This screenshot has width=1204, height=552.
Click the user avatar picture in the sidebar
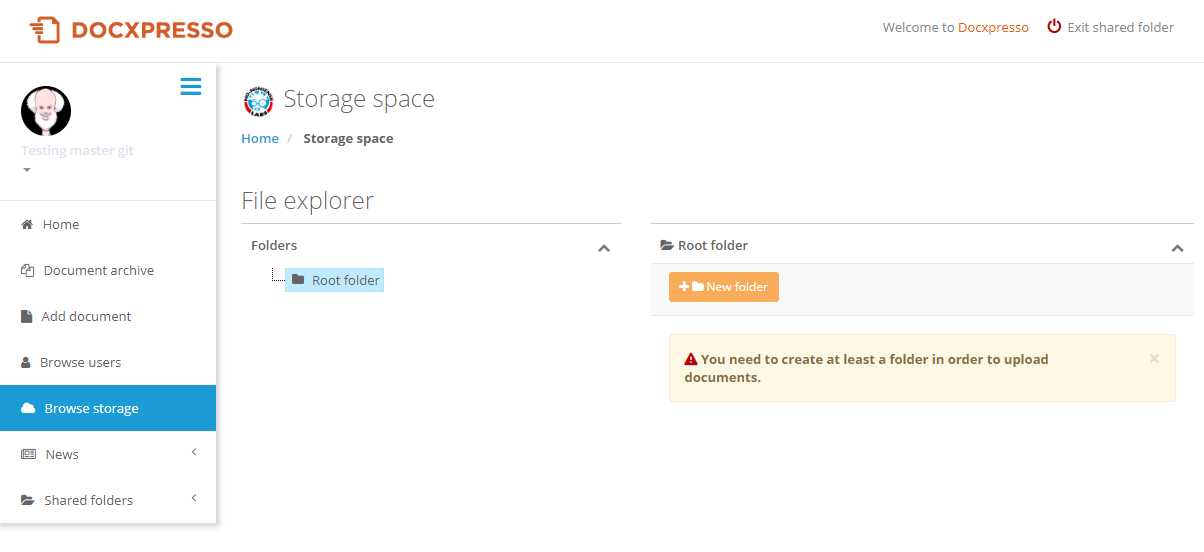click(x=46, y=111)
